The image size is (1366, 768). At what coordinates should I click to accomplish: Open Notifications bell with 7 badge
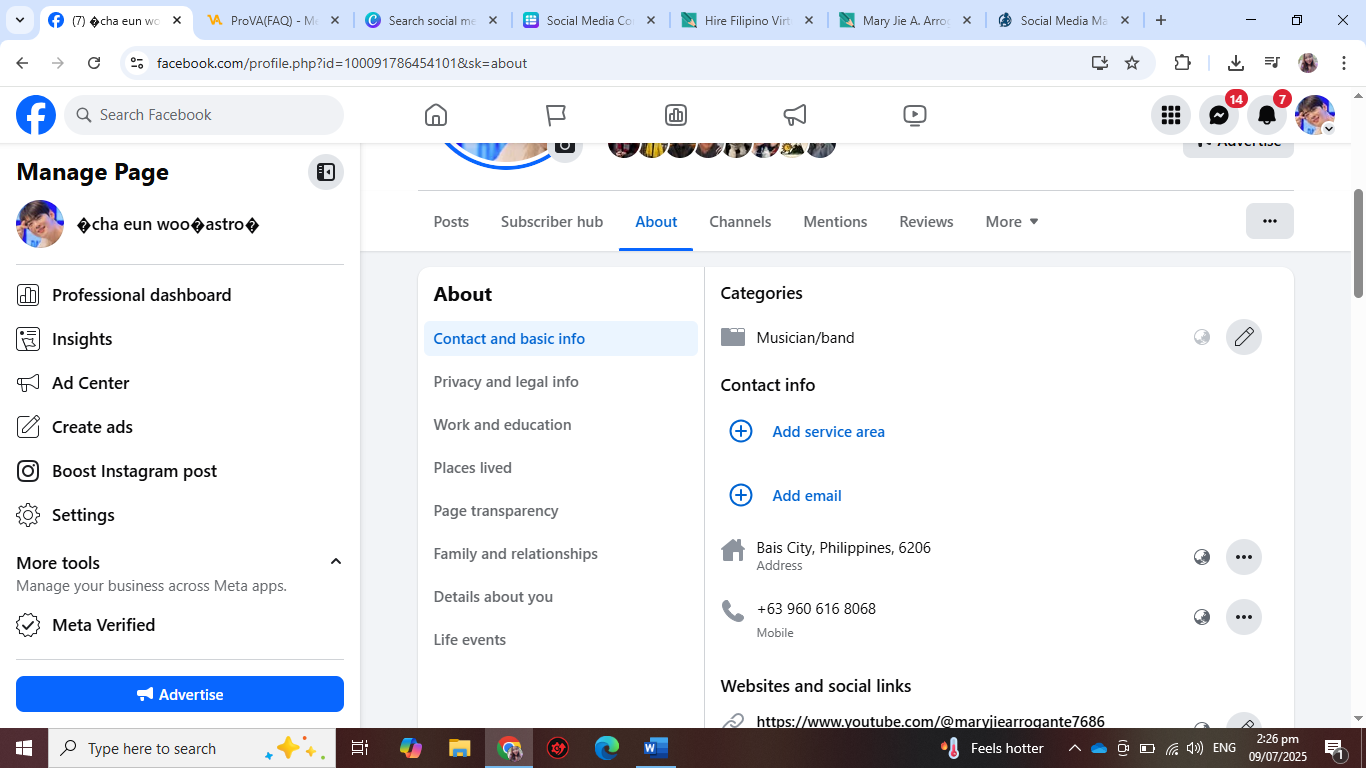(1267, 115)
